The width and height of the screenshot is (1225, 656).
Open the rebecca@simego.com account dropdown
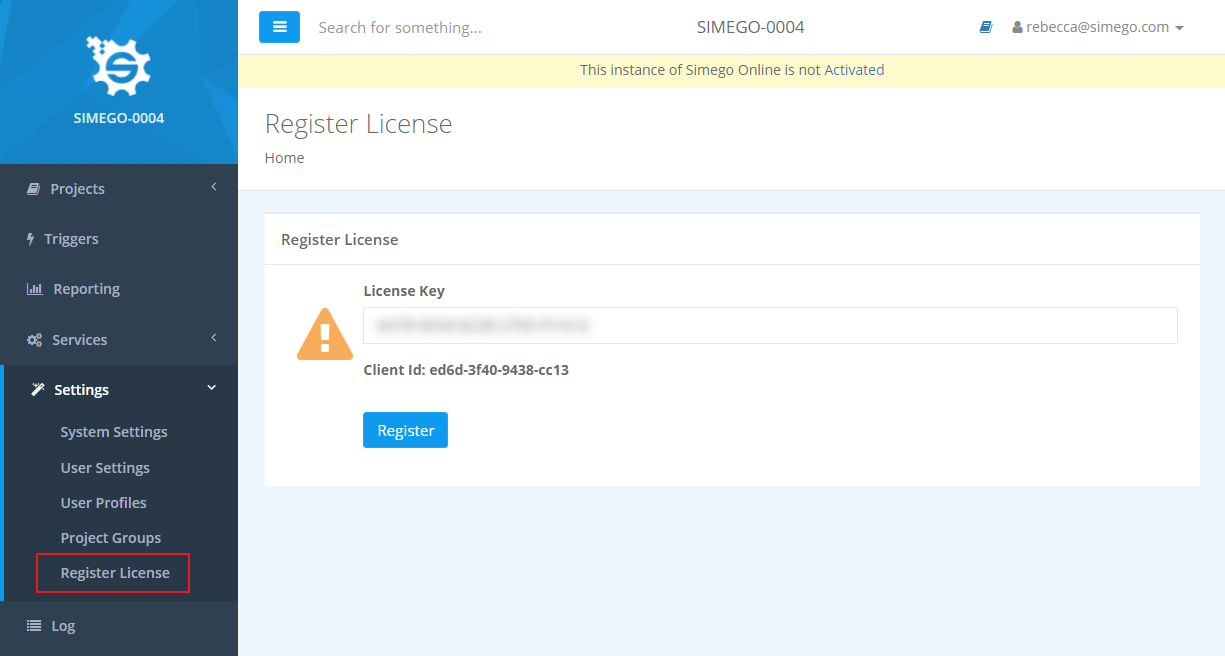coord(1098,27)
